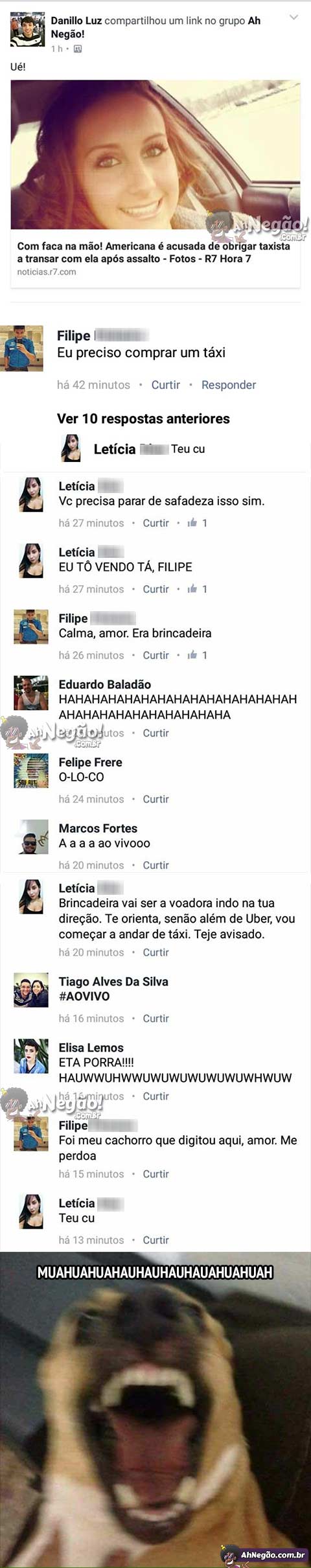Click Curtir under #AOVIVO comment
311x1568 pixels.
point(155,1018)
